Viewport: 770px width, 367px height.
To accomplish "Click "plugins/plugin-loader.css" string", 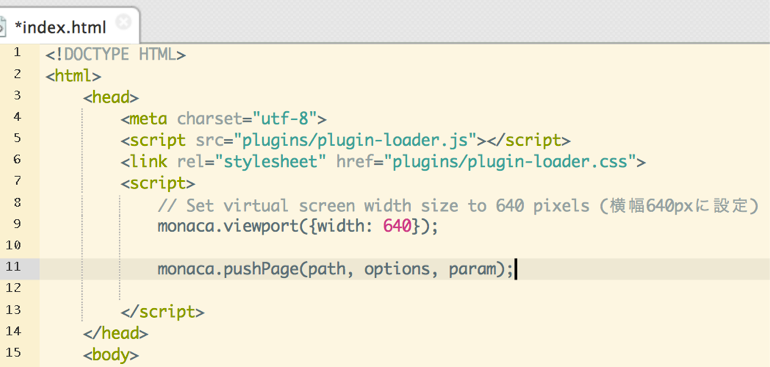I will point(510,162).
